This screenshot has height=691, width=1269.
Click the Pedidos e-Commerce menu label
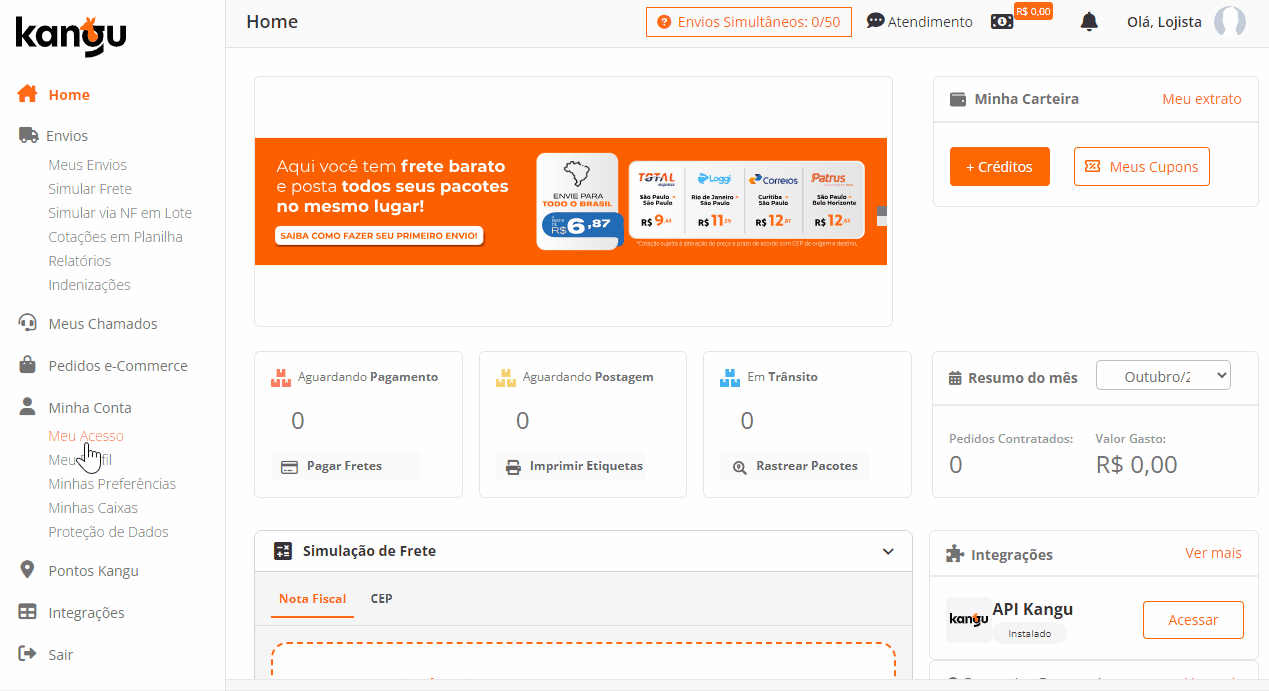point(118,366)
